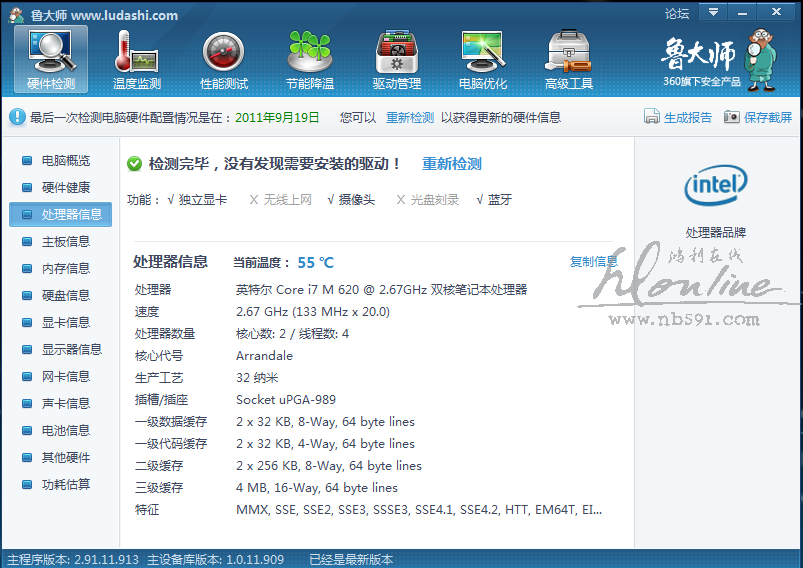Click the 32 纳米 process value

(x=257, y=377)
